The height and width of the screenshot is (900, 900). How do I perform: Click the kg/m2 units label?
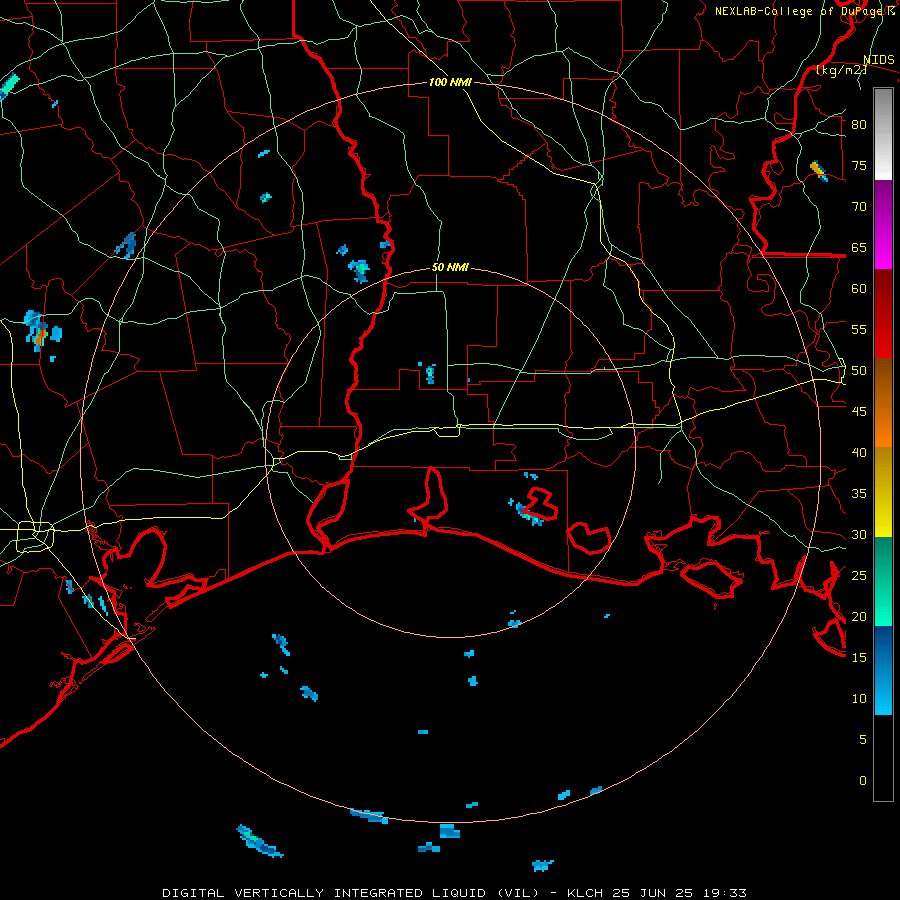[841, 70]
